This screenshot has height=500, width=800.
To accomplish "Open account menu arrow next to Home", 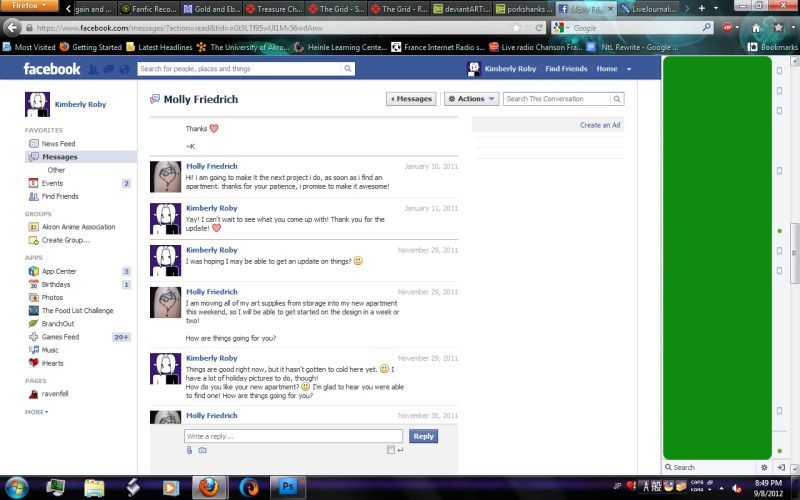I will [x=629, y=69].
